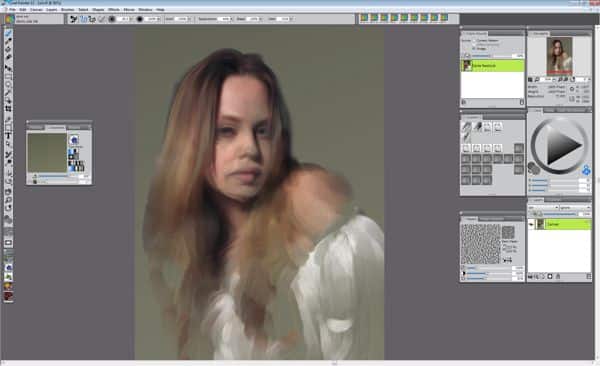Click the Main/Additional color swatch below the wheel
The image size is (600, 366).
pyautogui.click(x=533, y=168)
